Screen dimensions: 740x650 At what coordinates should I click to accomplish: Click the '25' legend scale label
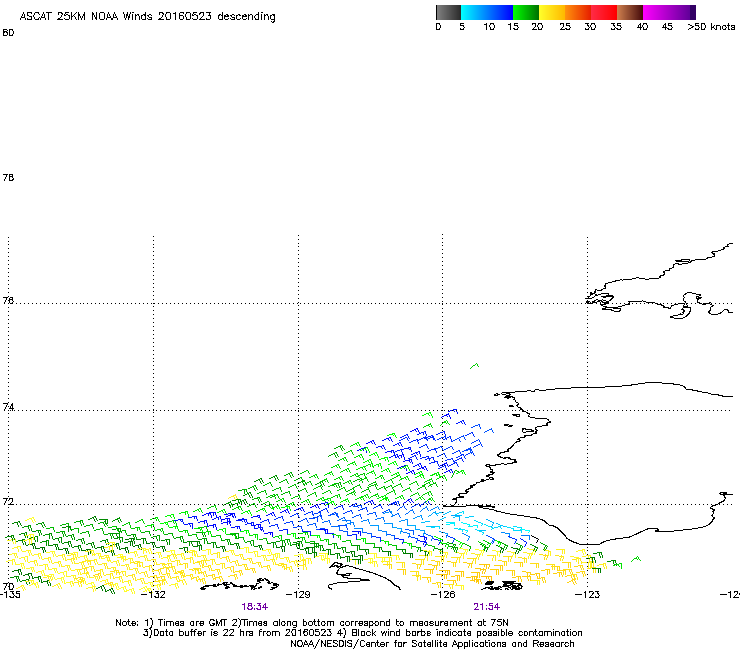coord(565,27)
